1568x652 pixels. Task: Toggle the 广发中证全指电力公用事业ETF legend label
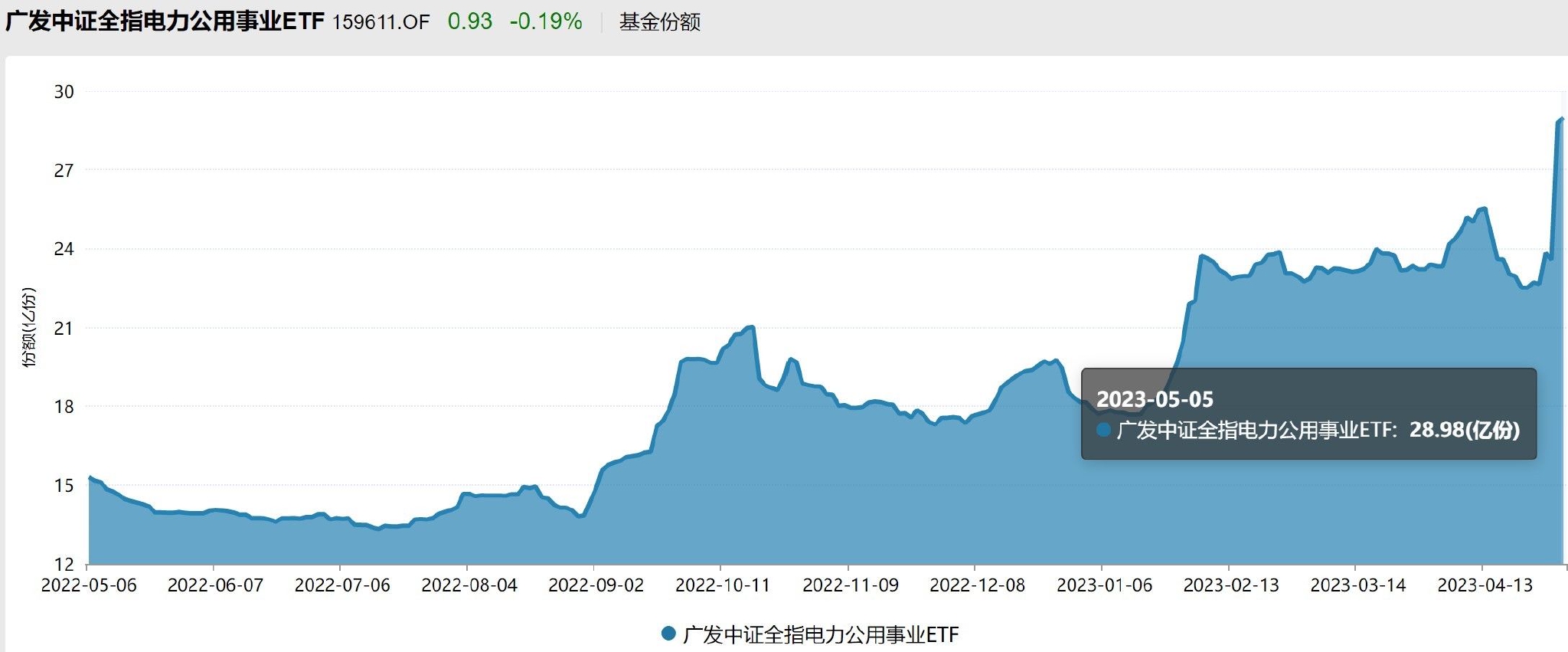pos(820,634)
